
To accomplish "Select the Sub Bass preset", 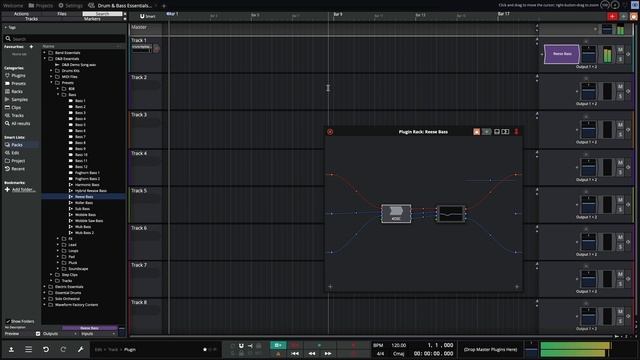I will 82,209.
